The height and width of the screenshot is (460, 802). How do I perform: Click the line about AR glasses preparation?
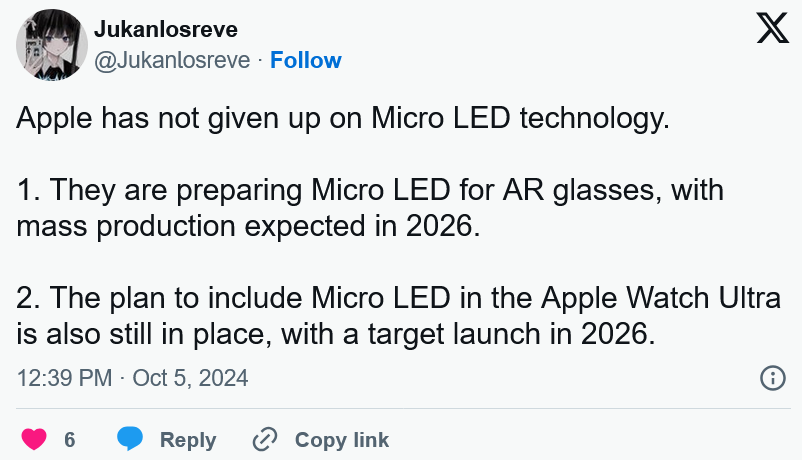coord(370,190)
